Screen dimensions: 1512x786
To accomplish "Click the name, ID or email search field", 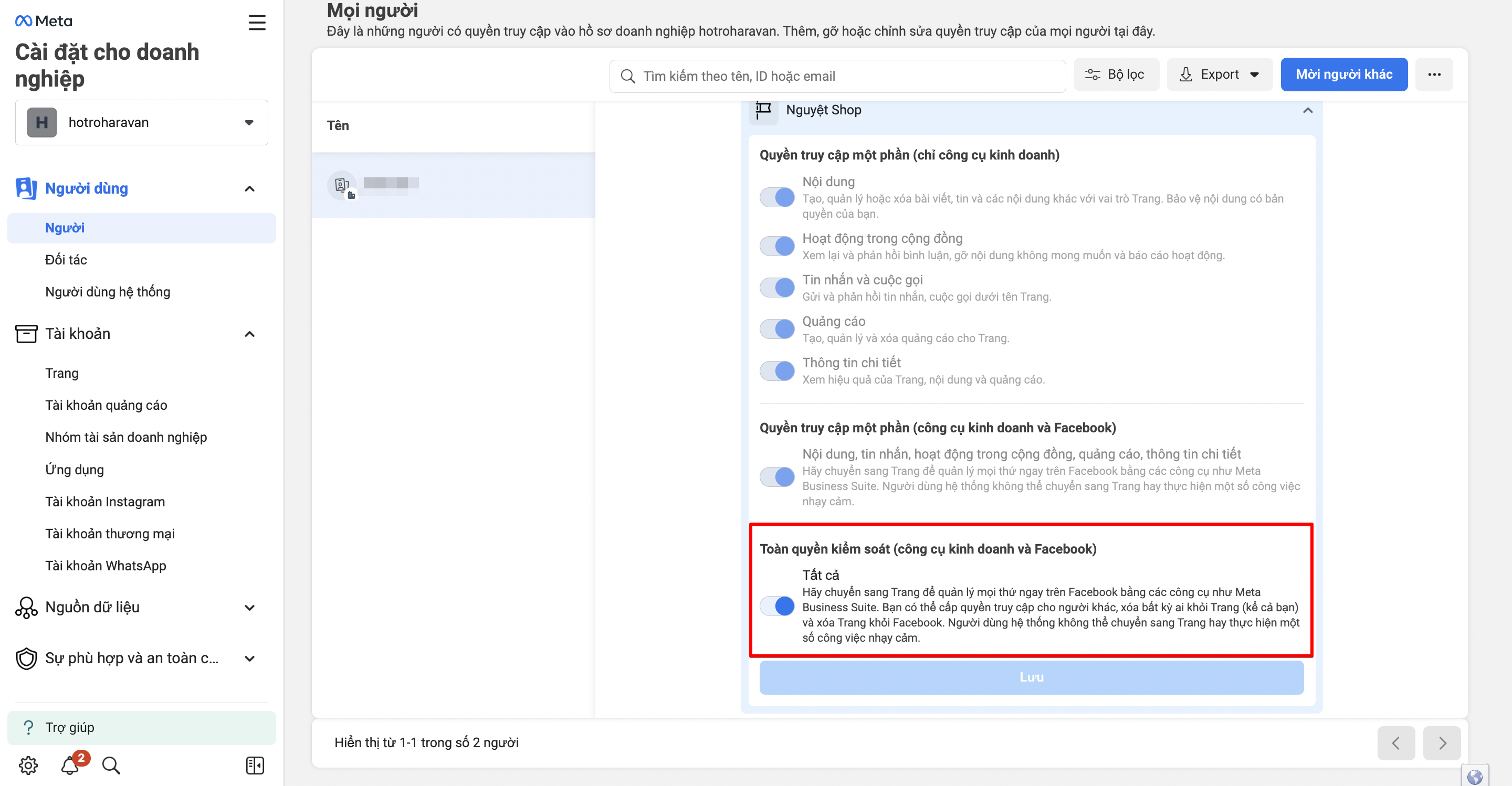I will coord(836,76).
